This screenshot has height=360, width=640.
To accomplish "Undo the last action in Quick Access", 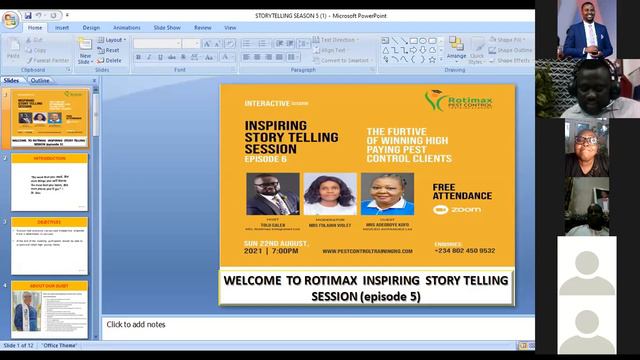I will [38, 16].
